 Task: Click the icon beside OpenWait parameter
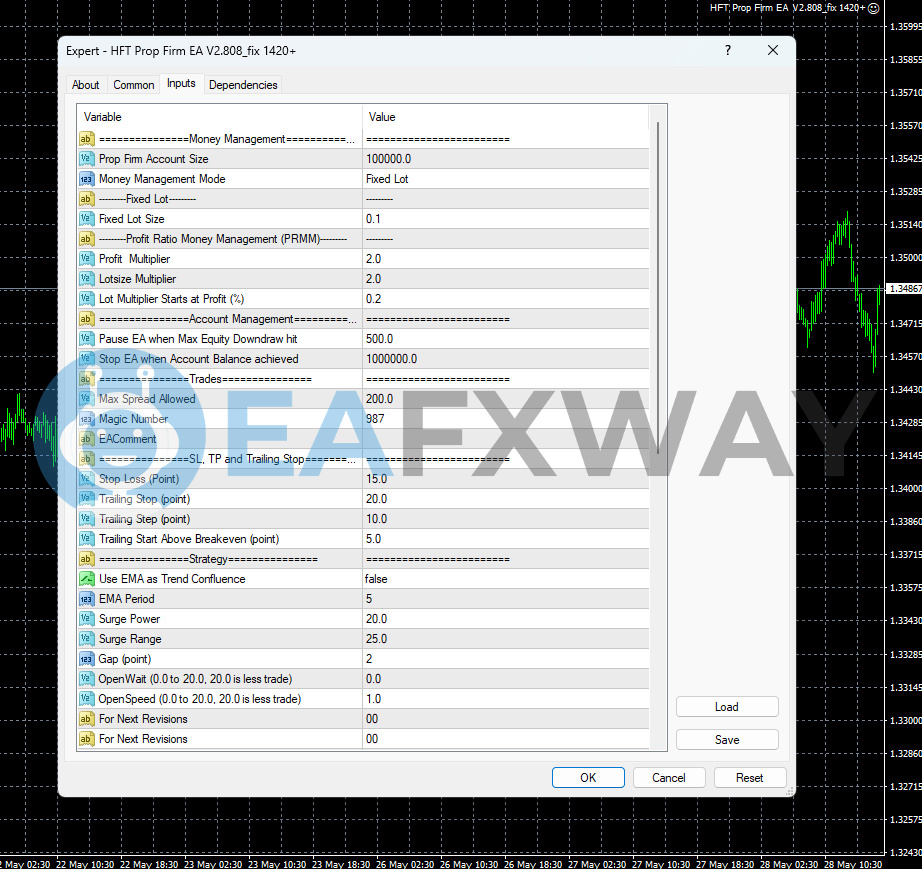(86, 679)
